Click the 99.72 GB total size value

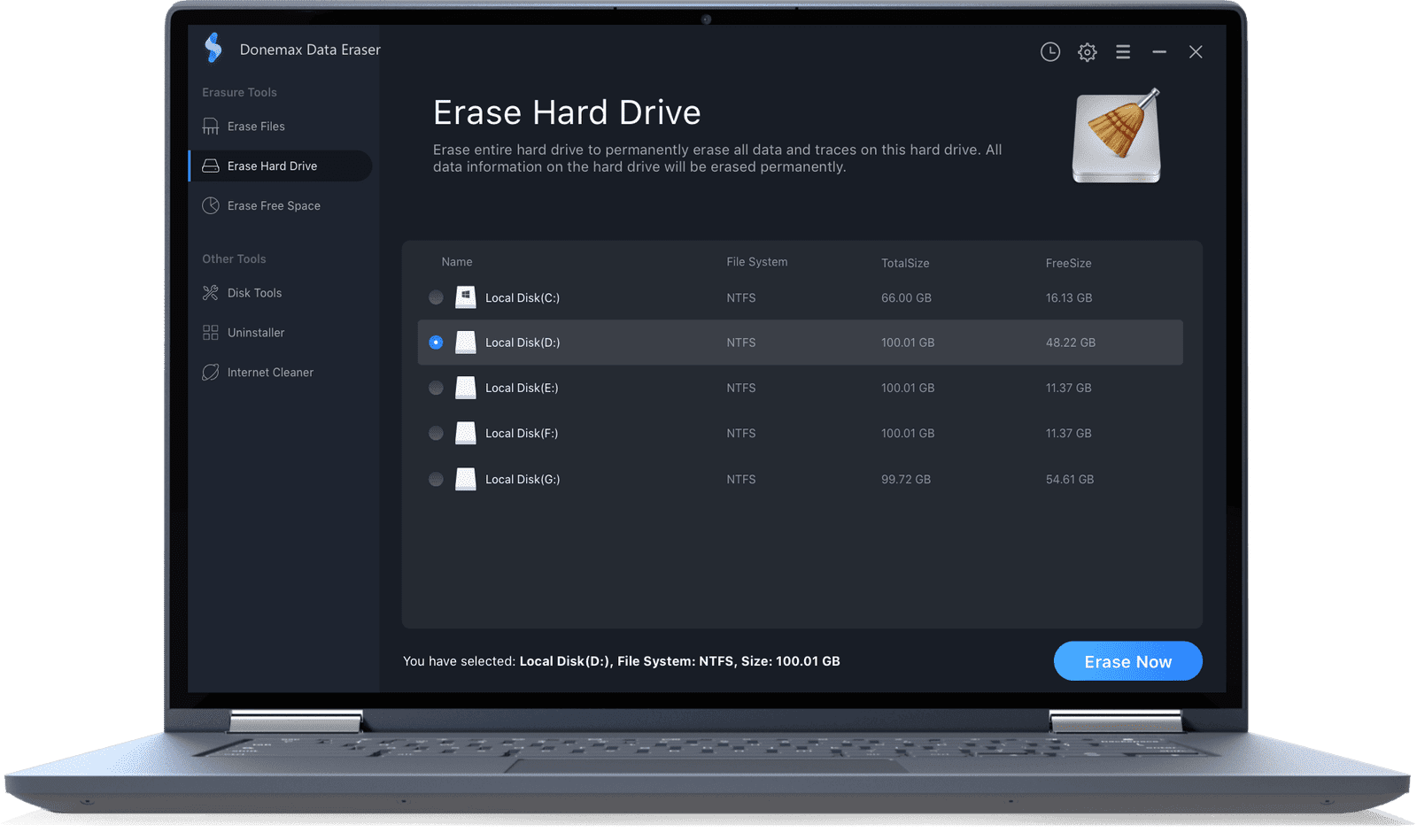pyautogui.click(x=906, y=479)
